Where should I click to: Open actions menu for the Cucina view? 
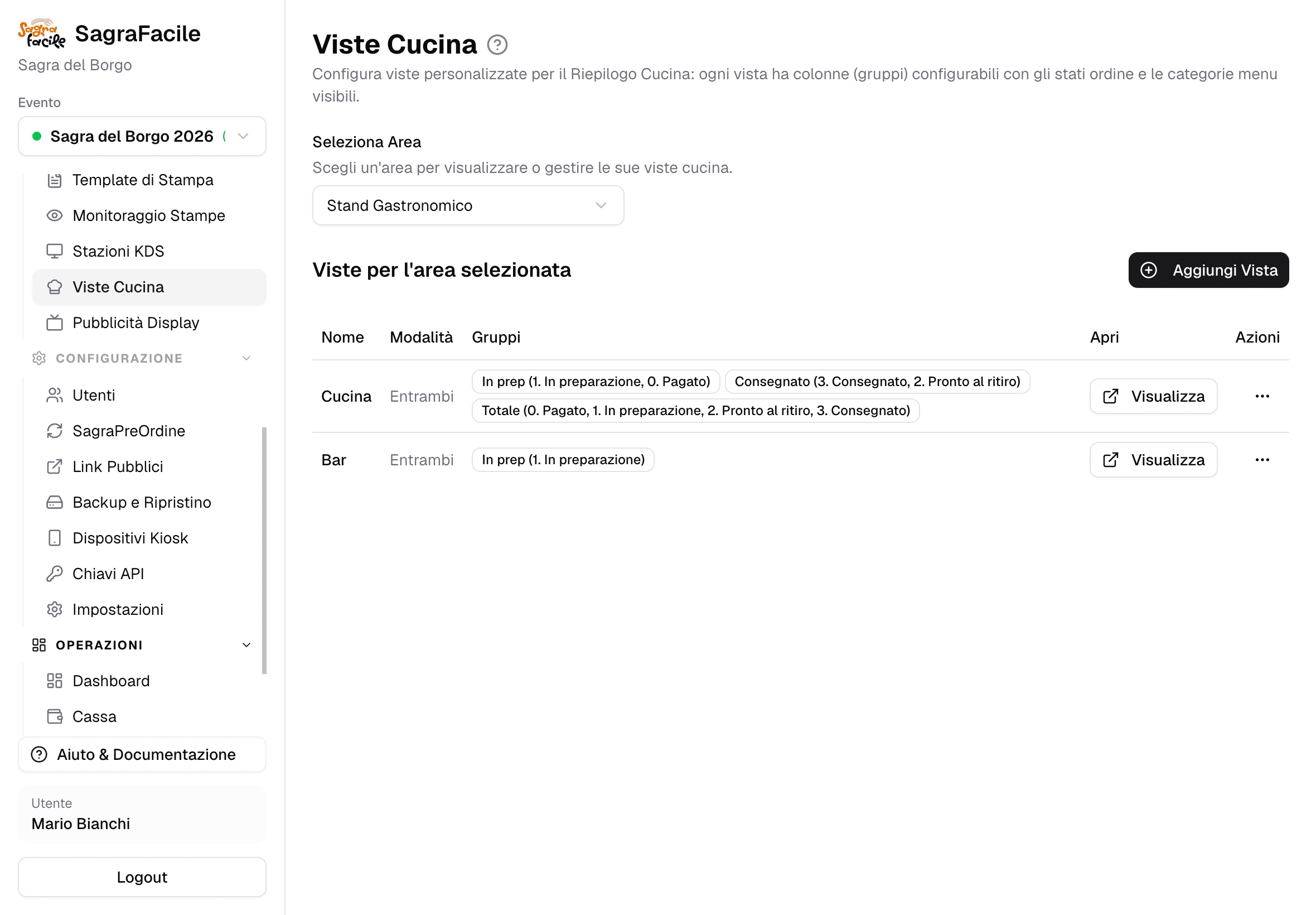tap(1261, 396)
